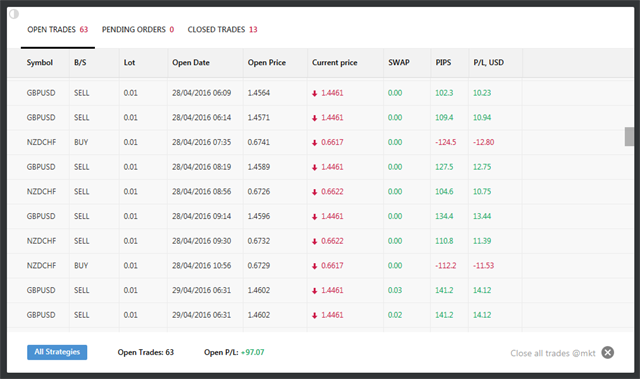The width and height of the screenshot is (640, 379).
Task: Click the SWAP value 0.02
Action: pyautogui.click(x=395, y=315)
